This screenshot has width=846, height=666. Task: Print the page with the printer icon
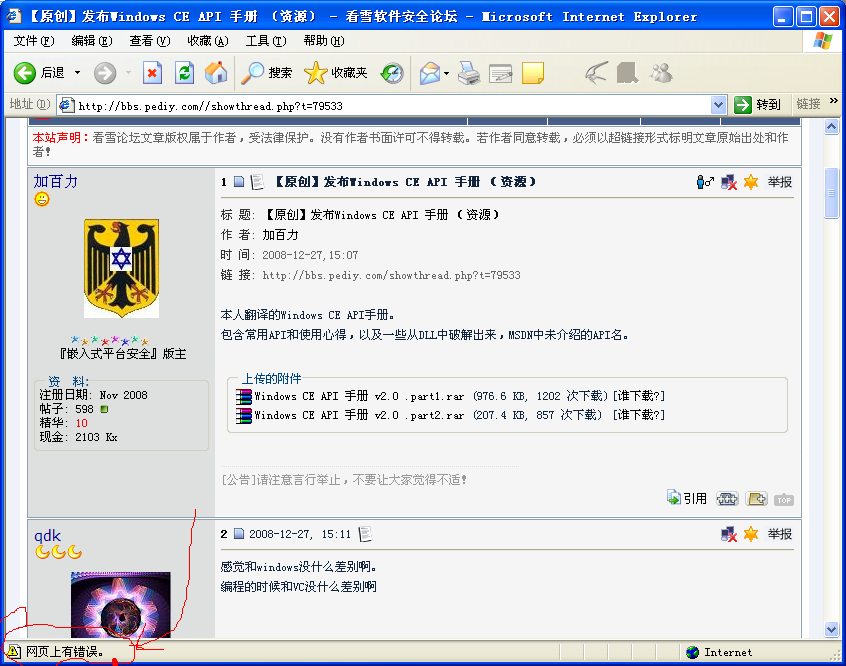(469, 73)
